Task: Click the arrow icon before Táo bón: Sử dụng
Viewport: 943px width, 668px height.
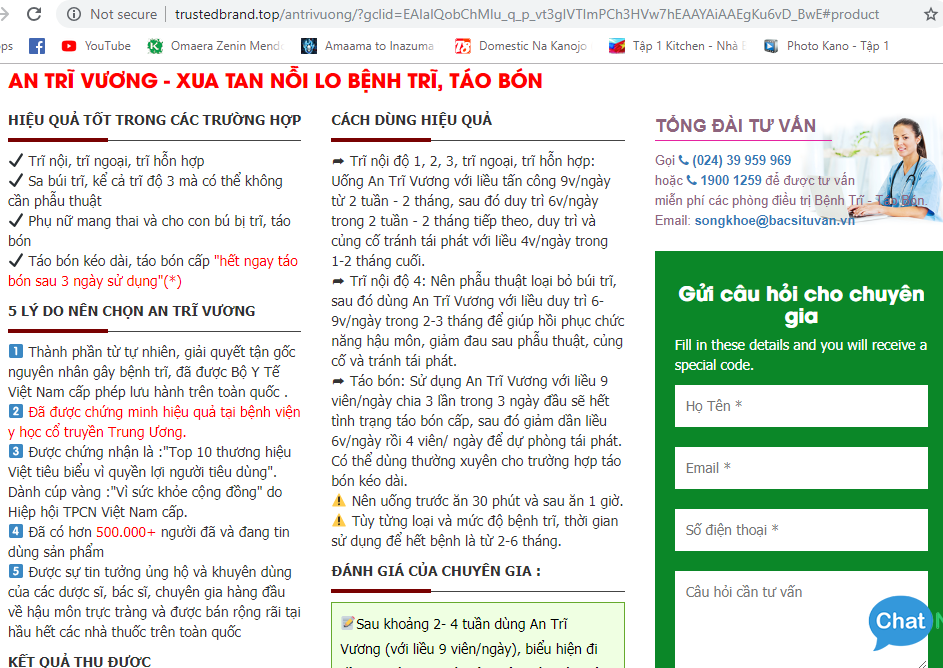Action: click(x=338, y=381)
